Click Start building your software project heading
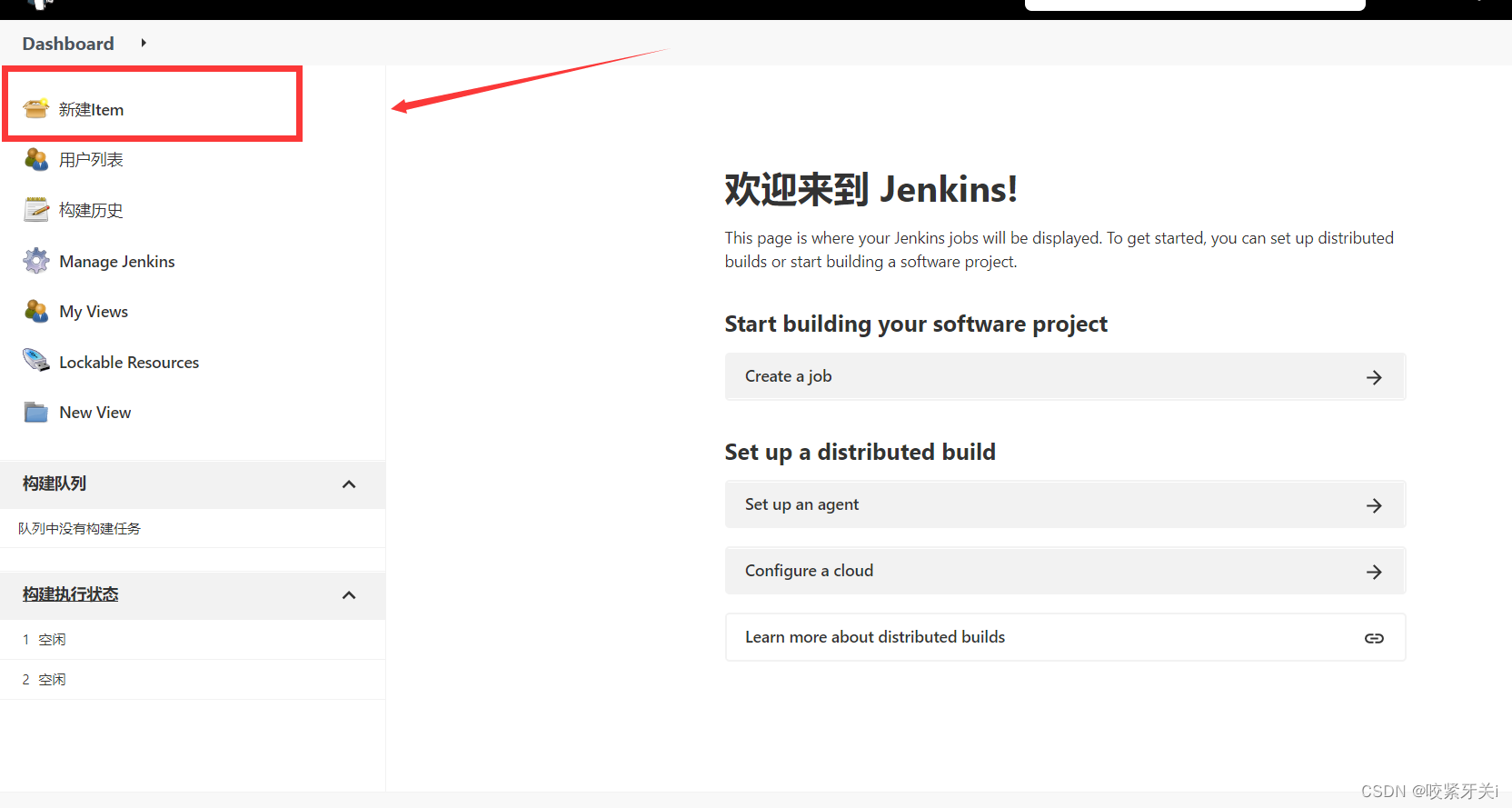This screenshot has width=1512, height=808. pyautogui.click(x=916, y=324)
